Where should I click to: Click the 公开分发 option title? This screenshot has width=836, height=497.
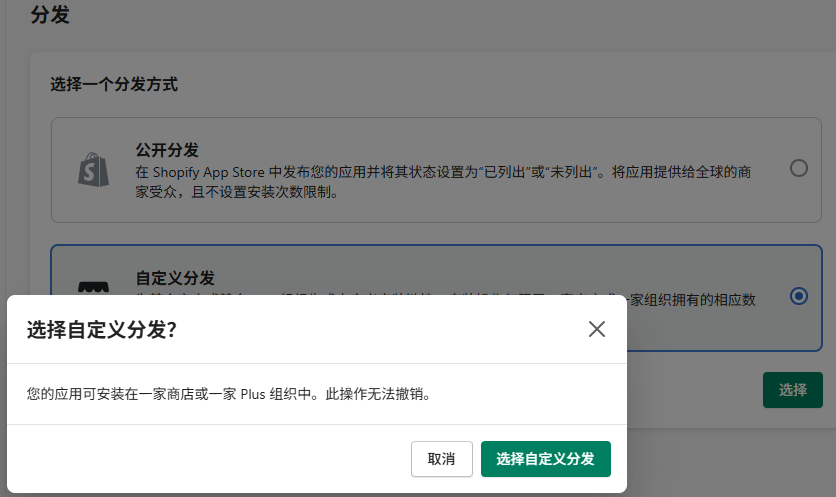[167, 150]
